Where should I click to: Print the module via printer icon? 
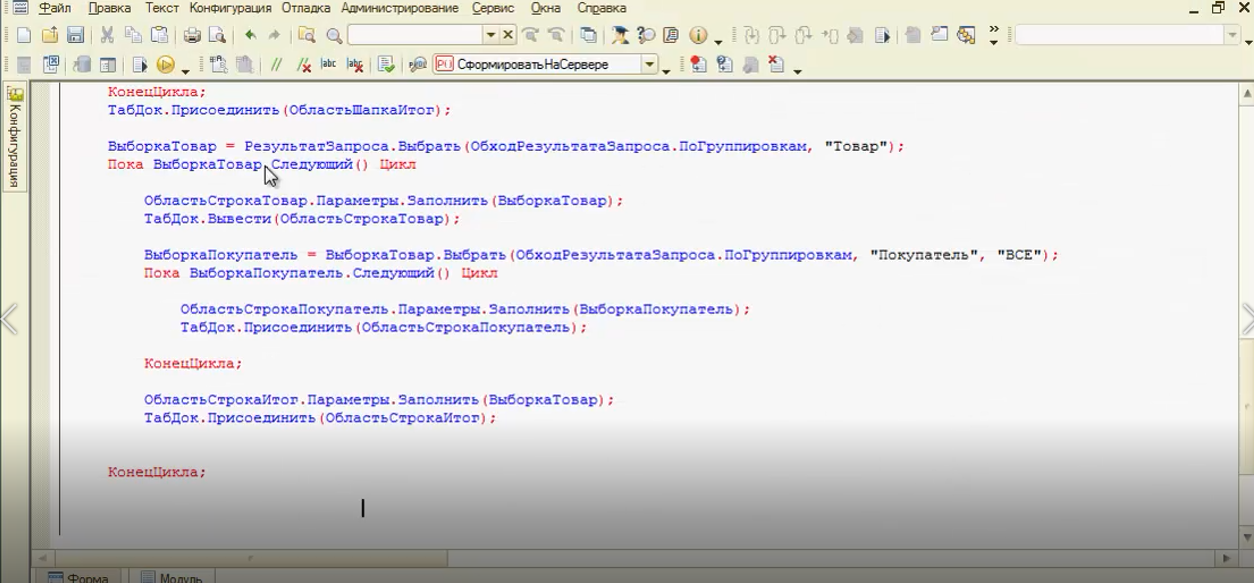point(192,36)
